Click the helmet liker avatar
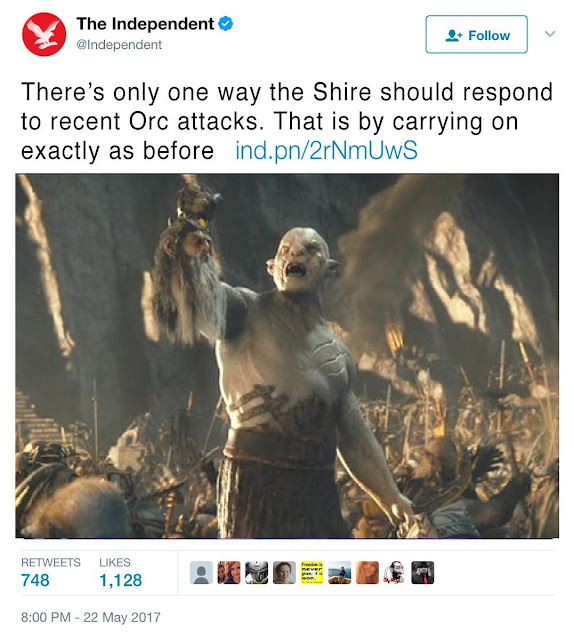The width and height of the screenshot is (574, 640). coord(256,572)
